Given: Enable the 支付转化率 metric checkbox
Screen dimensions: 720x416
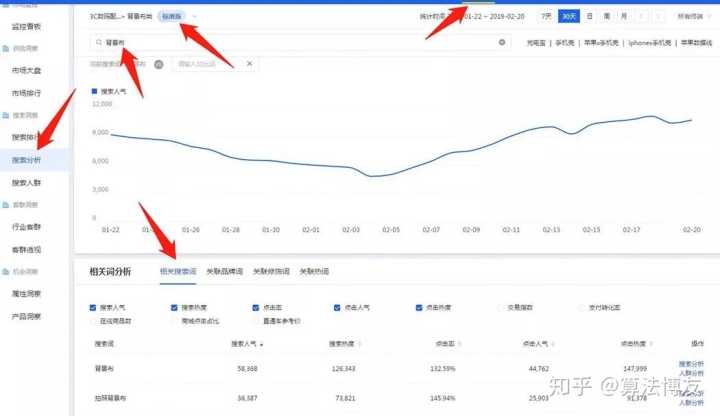Looking at the screenshot, I should [x=582, y=308].
